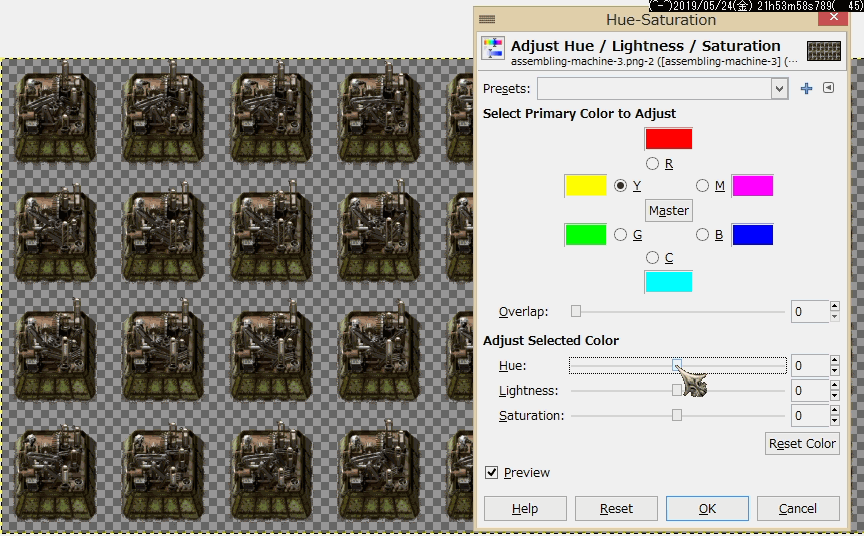Click the Overlap slider handle
Viewport: 864px width, 536px height.
coord(576,311)
